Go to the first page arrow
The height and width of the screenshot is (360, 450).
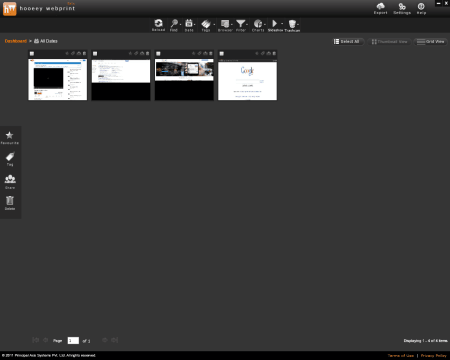35,340
